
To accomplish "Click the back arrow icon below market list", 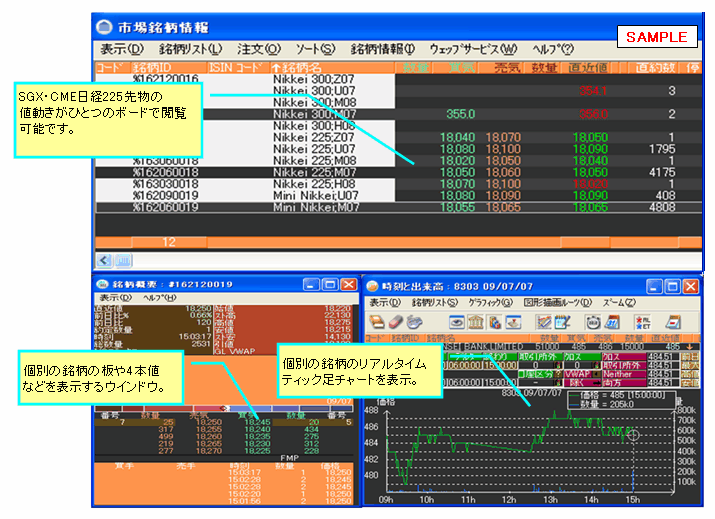I will [x=104, y=260].
